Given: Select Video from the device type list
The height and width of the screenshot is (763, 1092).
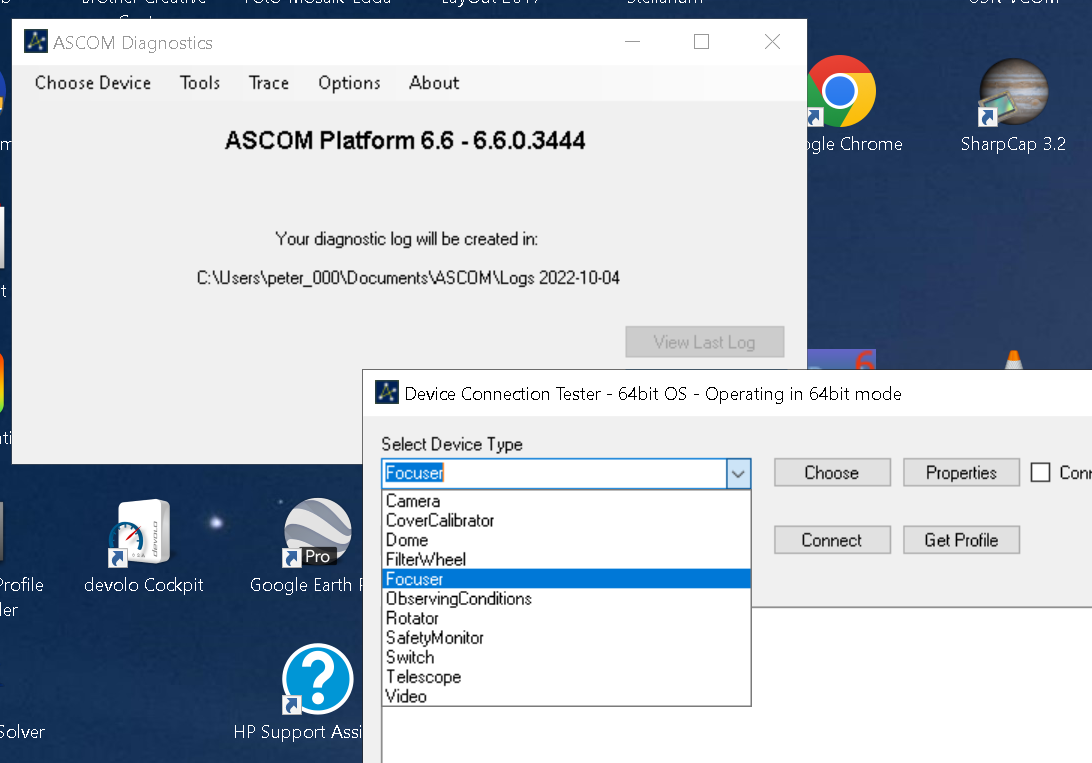Looking at the screenshot, I should click(x=566, y=696).
